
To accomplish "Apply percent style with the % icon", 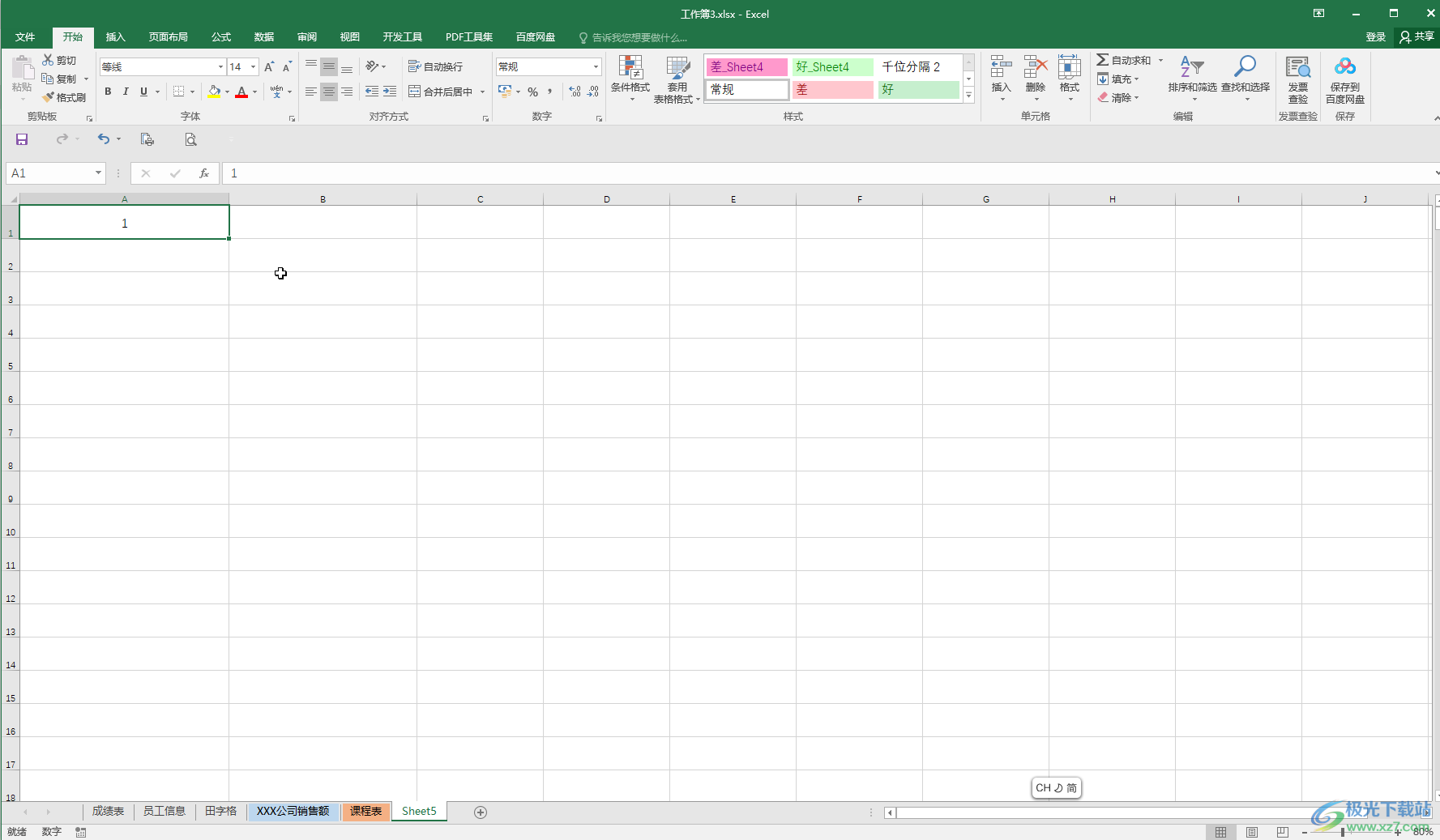I will (x=532, y=92).
